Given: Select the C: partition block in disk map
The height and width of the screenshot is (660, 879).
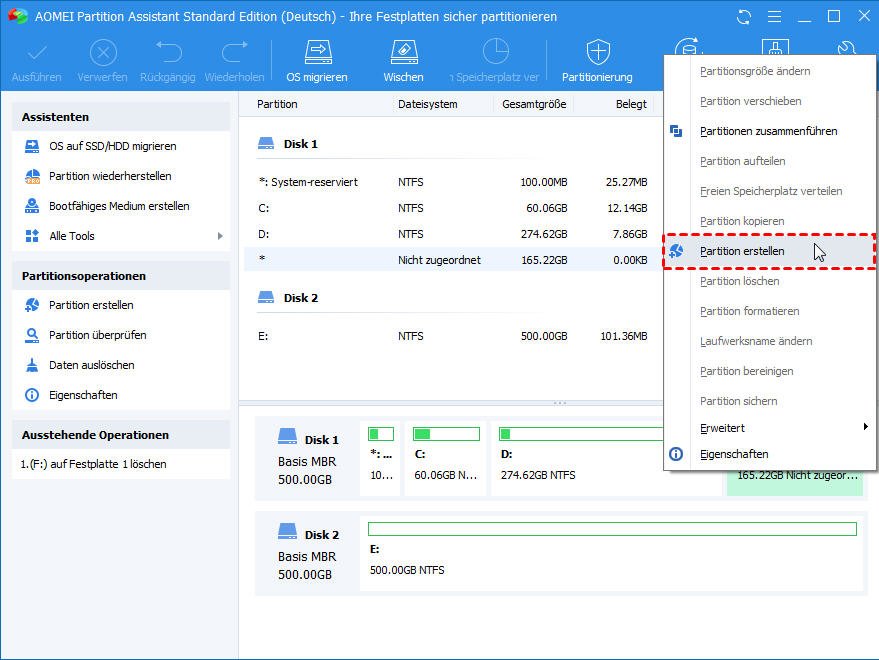Looking at the screenshot, I should [446, 457].
